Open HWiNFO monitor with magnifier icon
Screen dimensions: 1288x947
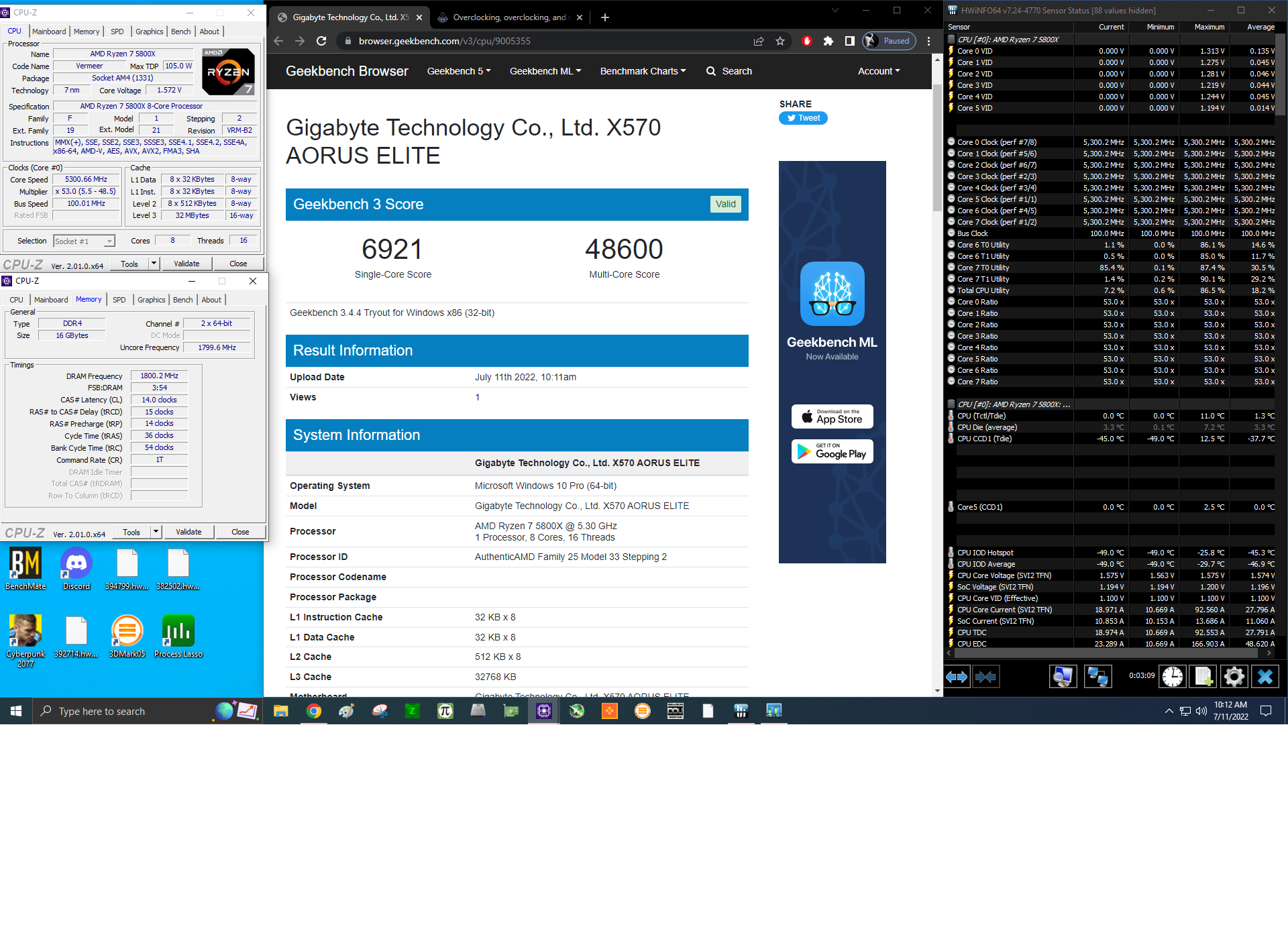coord(1063,677)
